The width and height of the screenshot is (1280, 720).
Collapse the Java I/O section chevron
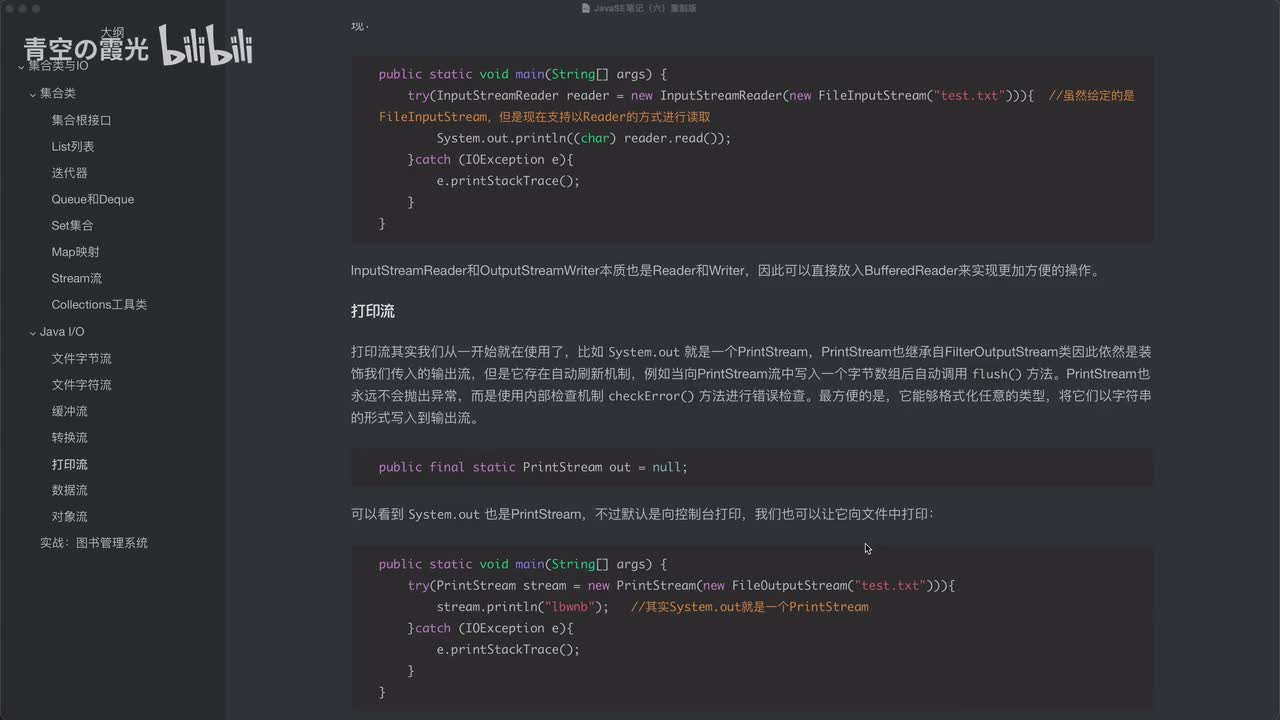click(33, 332)
